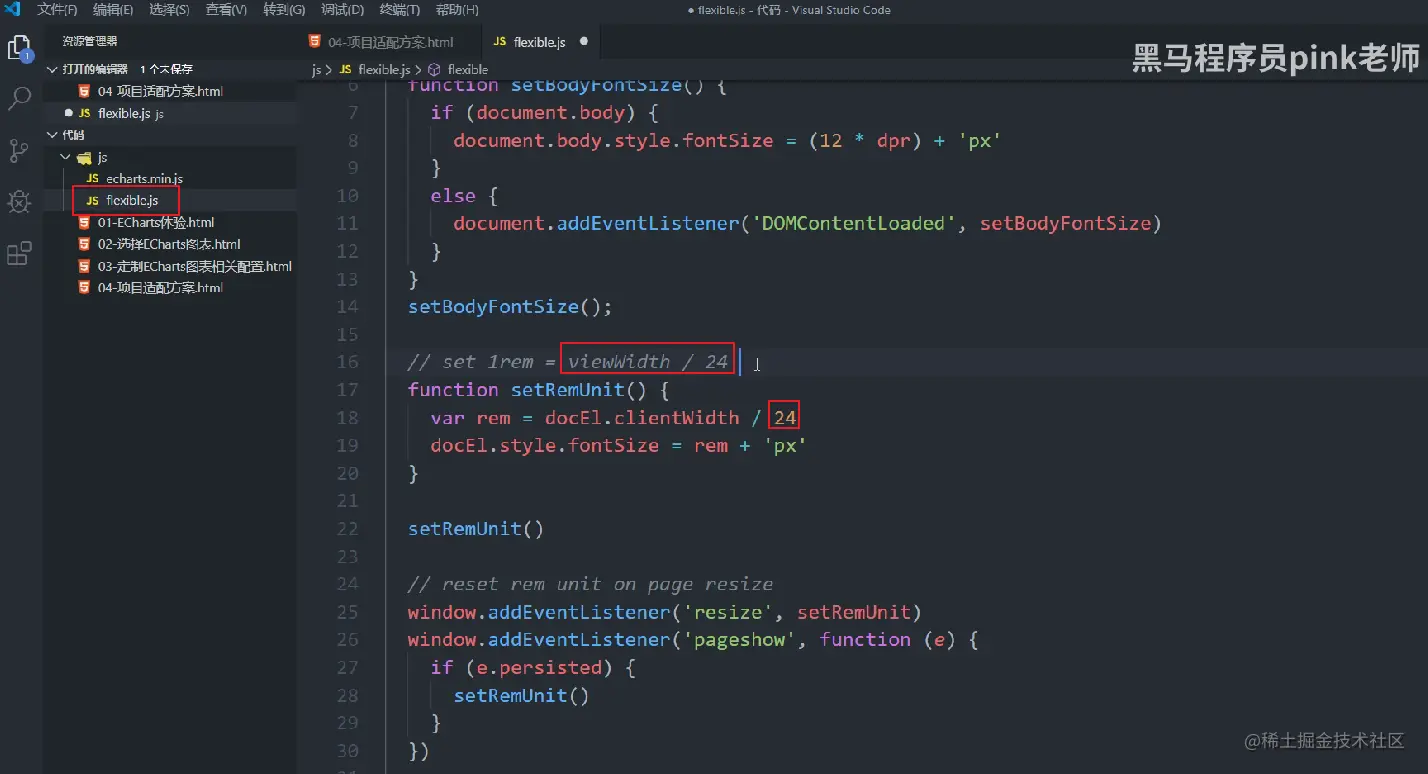The width and height of the screenshot is (1428, 774).
Task: Open echarts.min.js in explorer tree
Action: point(144,178)
